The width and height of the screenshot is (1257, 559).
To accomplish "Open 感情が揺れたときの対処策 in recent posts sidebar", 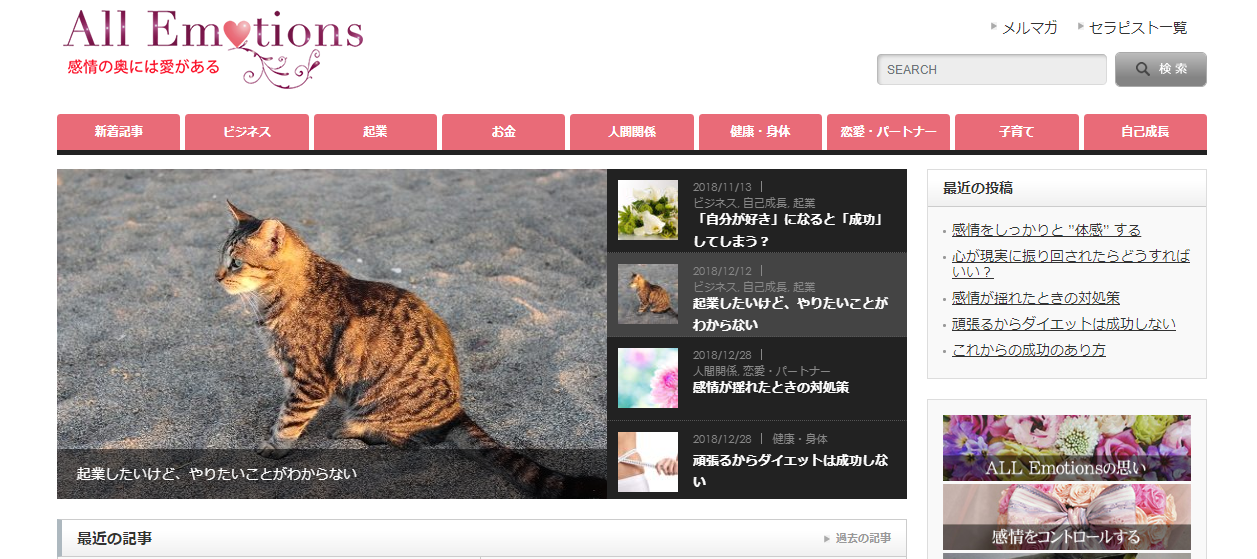I will [x=1036, y=298].
